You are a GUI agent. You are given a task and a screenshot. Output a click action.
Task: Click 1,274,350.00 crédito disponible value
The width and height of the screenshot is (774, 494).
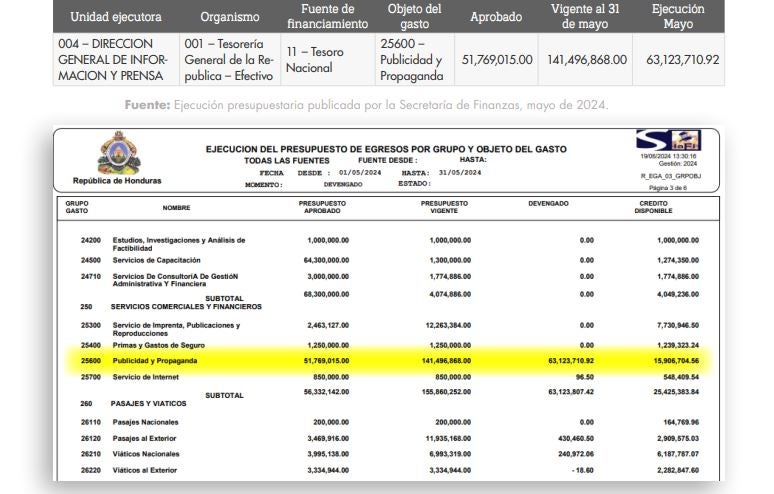point(678,260)
